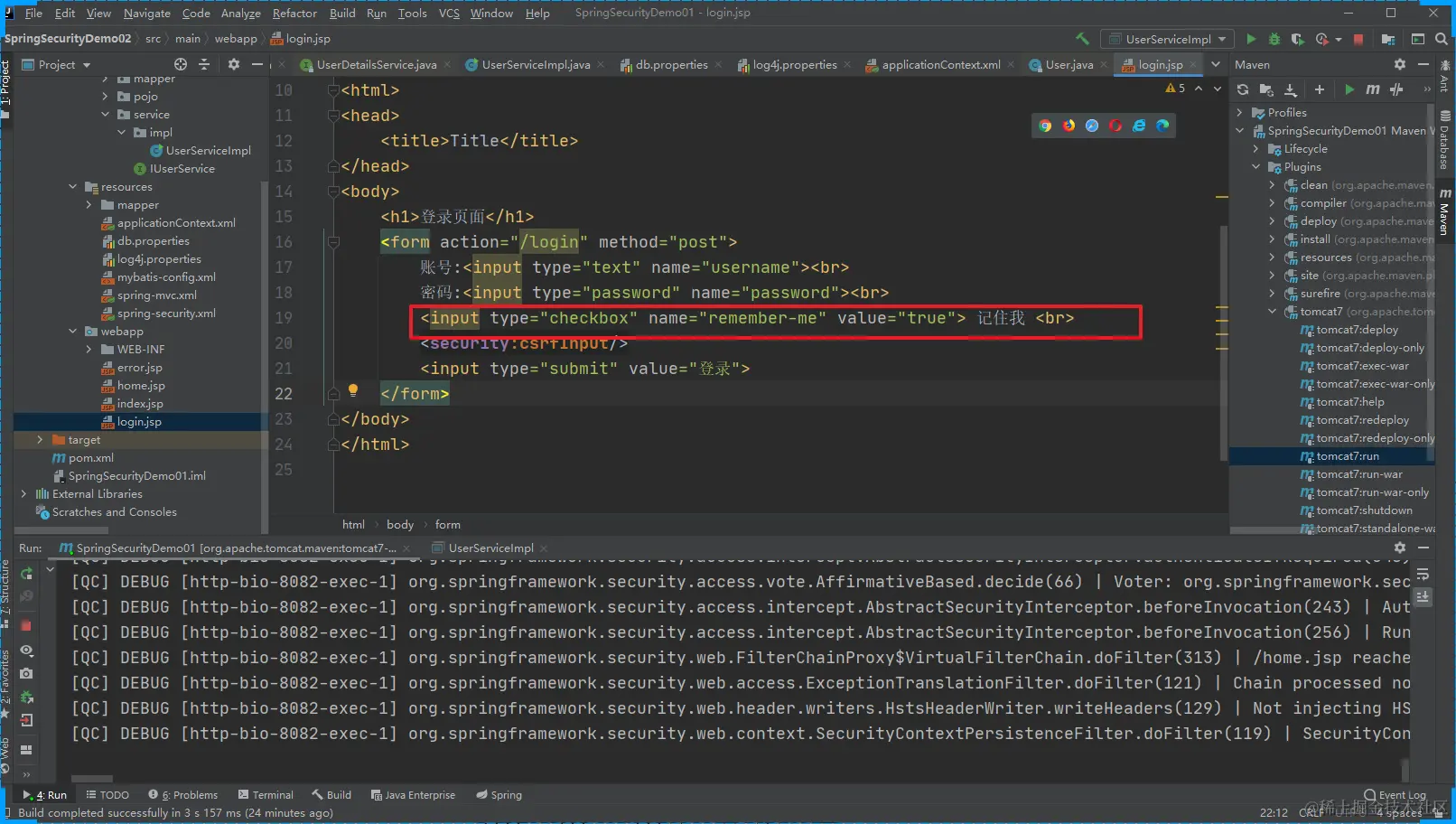Open the Refactor menu
The width and height of the screenshot is (1456, 824).
point(294,14)
